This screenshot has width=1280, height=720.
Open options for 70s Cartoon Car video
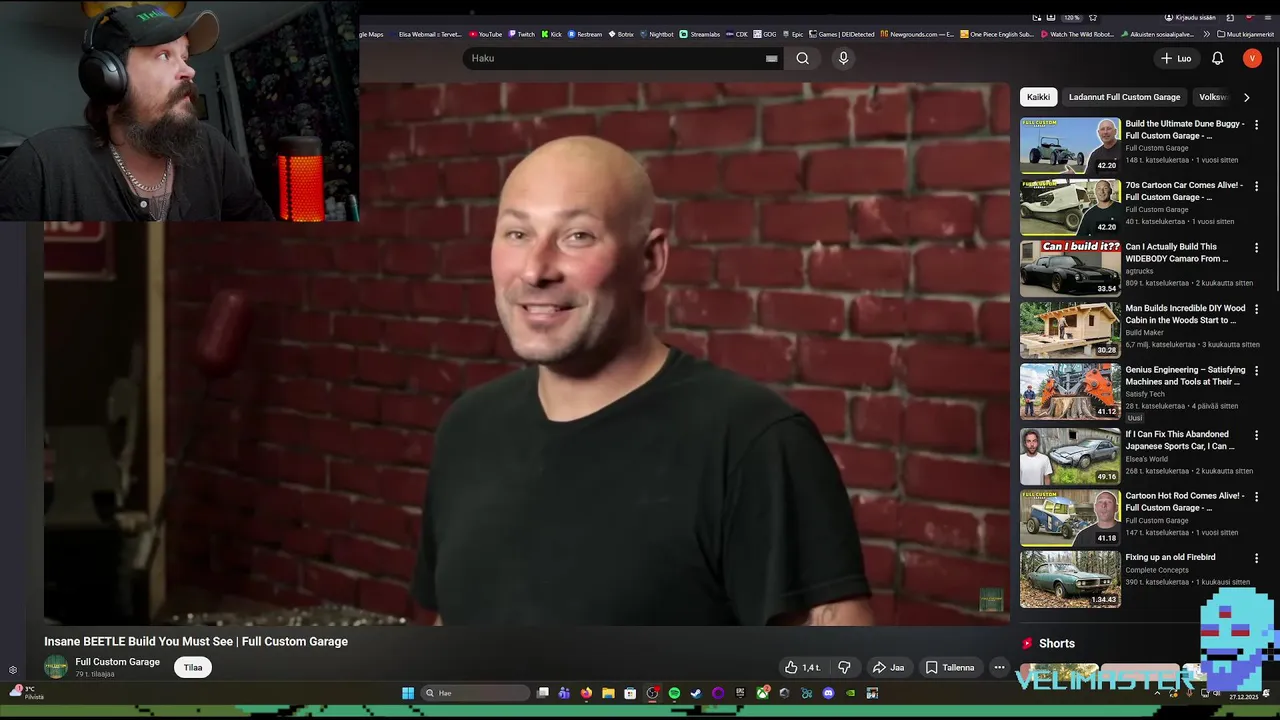[x=1257, y=187]
